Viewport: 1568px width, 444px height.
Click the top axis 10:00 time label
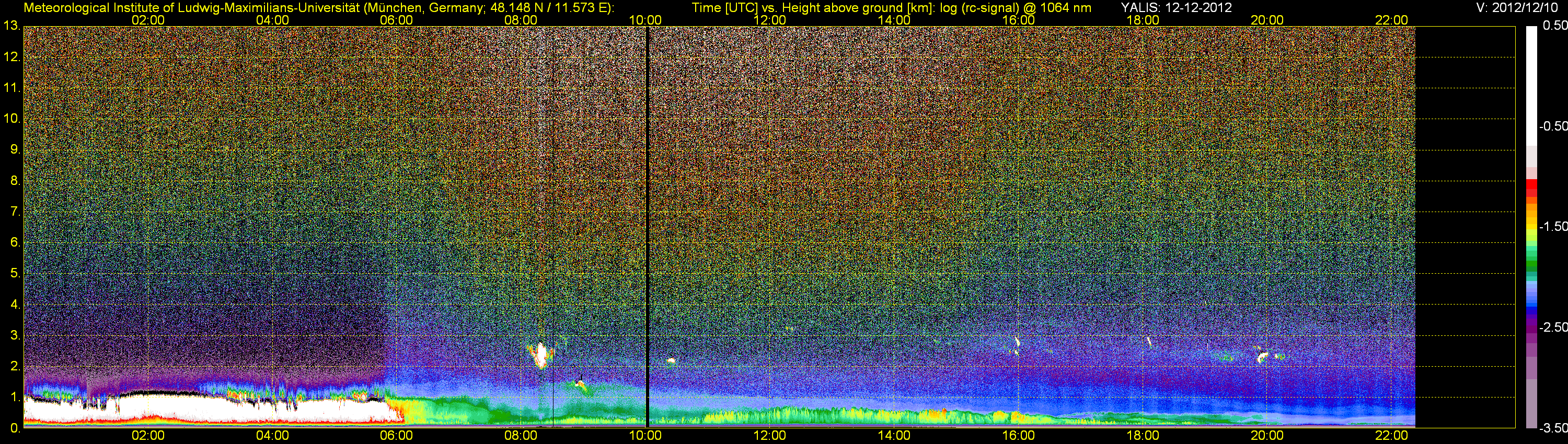(645, 20)
